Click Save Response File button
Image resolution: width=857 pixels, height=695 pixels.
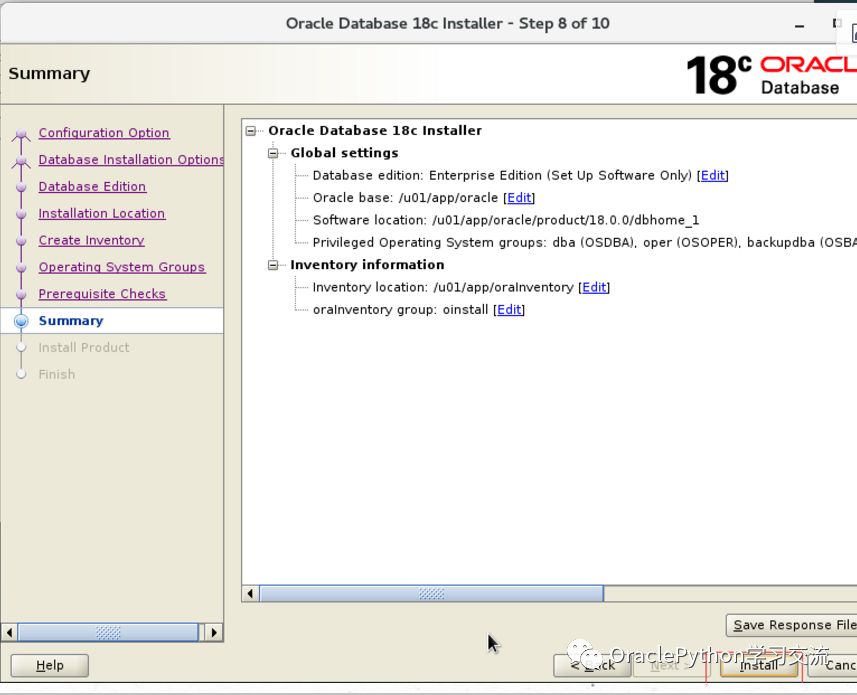tap(791, 625)
